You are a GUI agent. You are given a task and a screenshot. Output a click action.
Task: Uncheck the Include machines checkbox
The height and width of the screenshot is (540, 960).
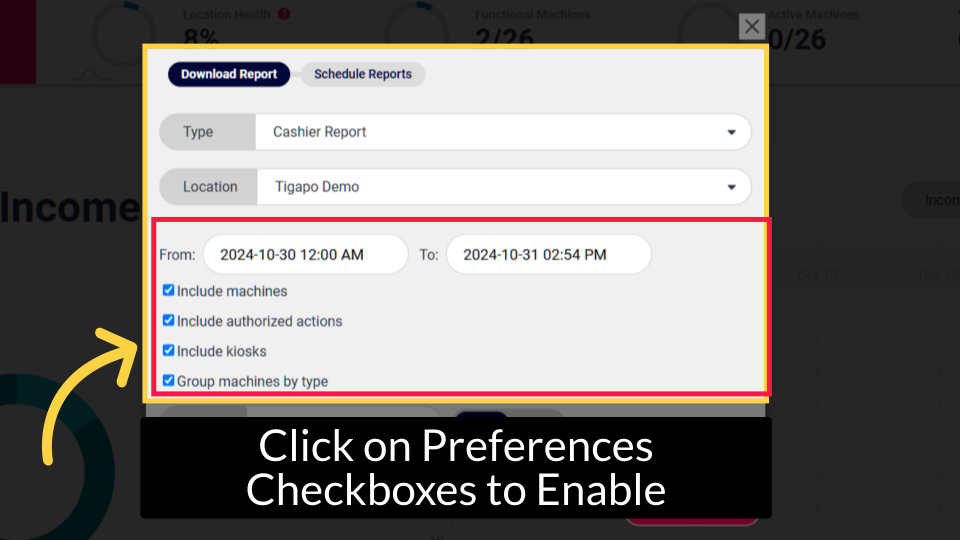tap(168, 290)
